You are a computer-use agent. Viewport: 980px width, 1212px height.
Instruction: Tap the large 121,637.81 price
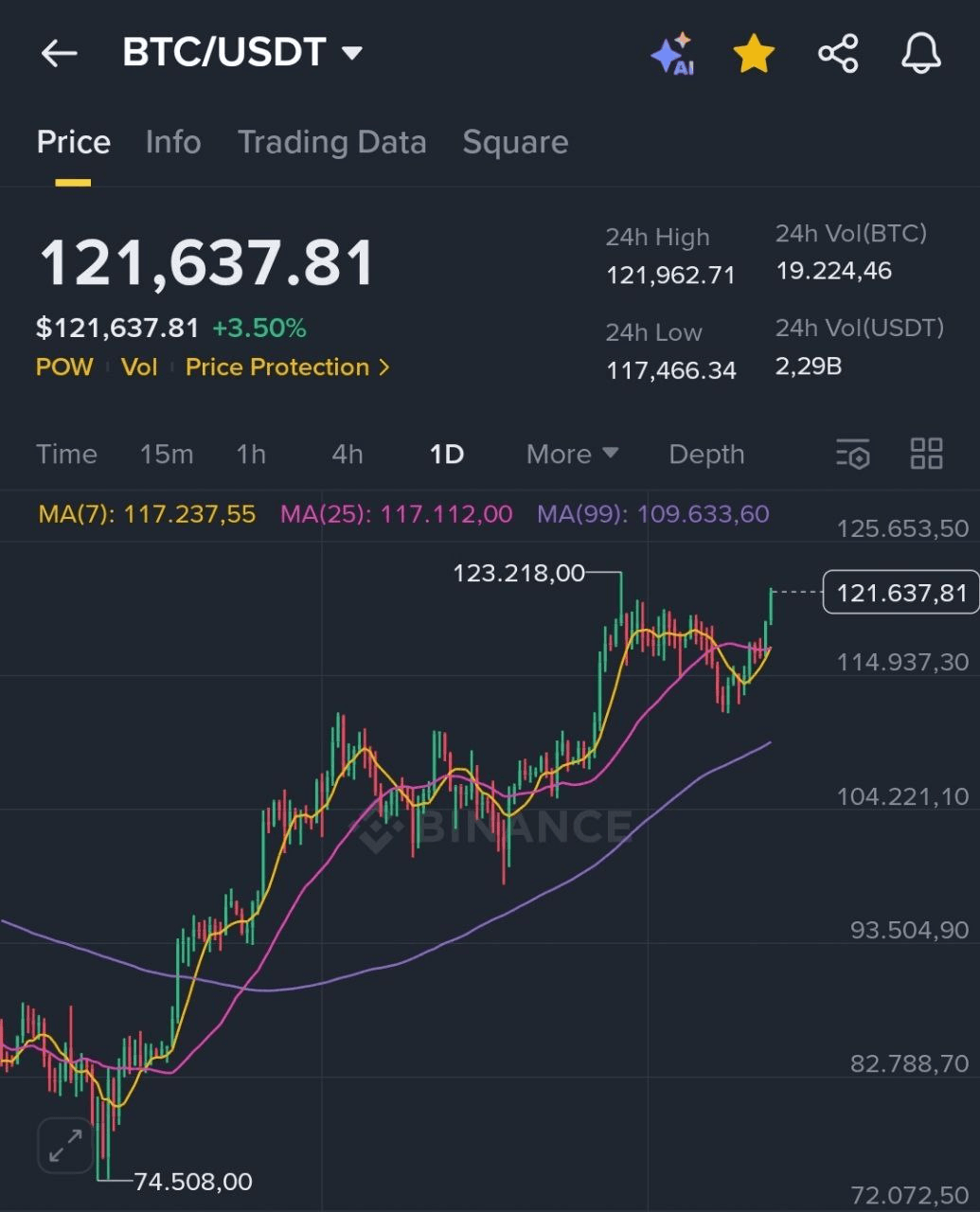206,262
